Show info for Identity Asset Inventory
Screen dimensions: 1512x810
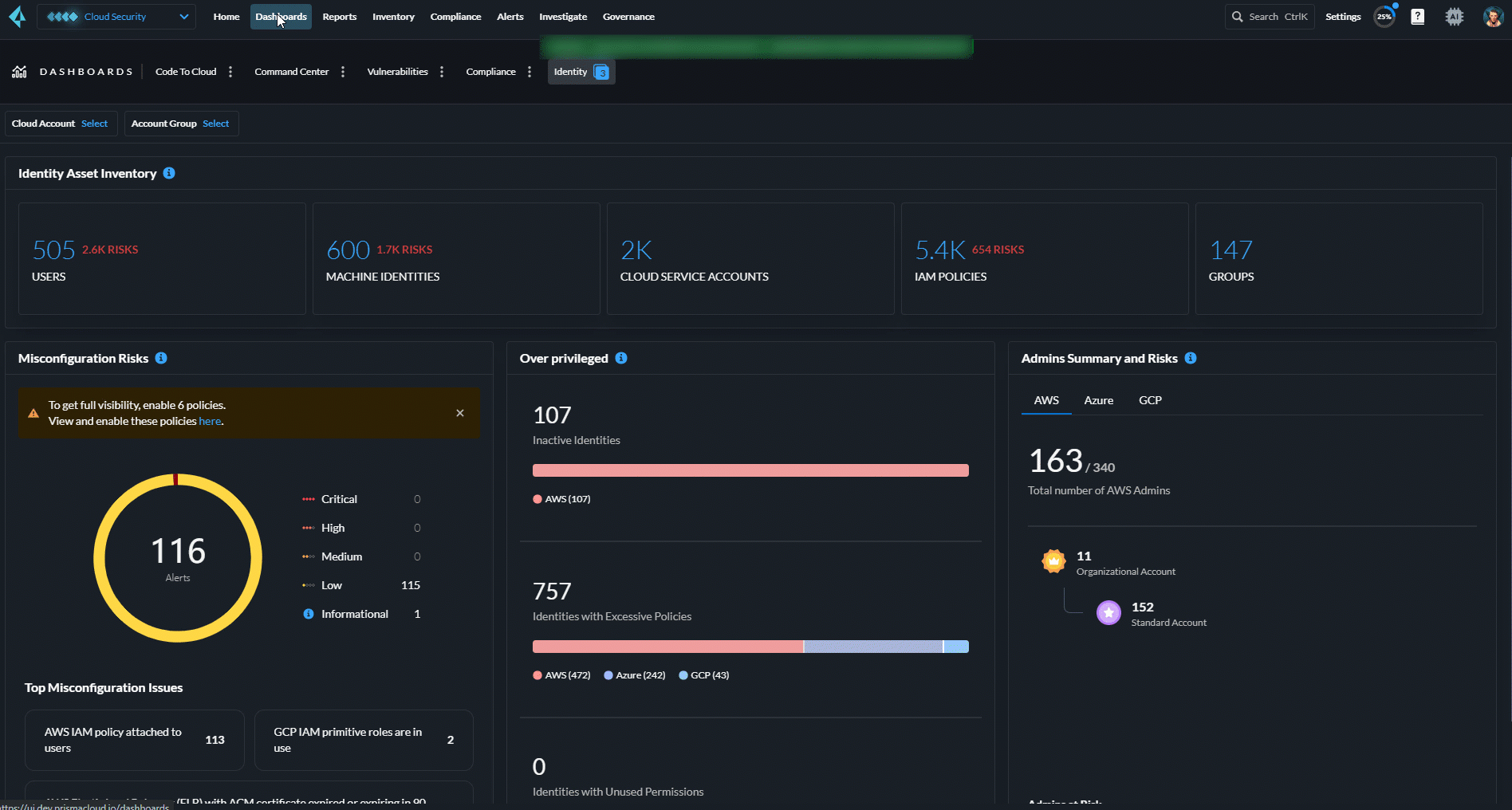click(169, 173)
